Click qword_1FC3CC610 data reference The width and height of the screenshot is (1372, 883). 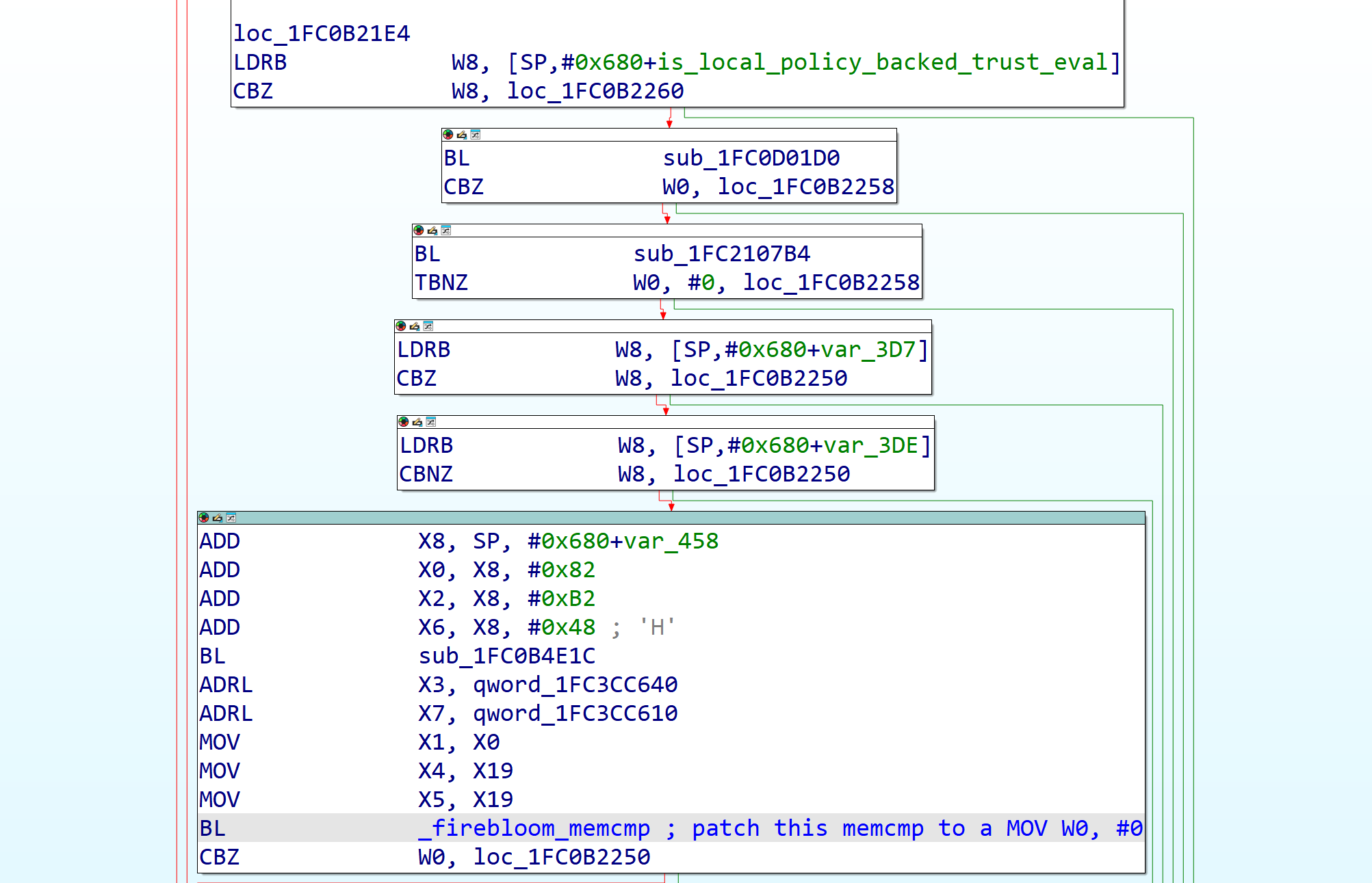point(575,713)
